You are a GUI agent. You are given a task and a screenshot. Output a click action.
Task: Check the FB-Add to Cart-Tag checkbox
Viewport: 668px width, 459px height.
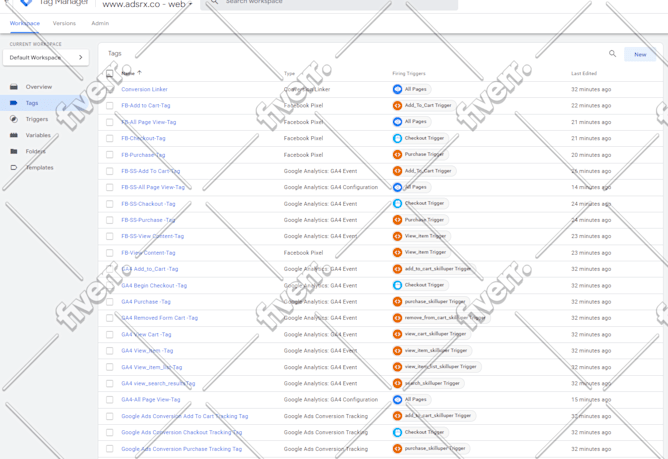[x=109, y=105]
